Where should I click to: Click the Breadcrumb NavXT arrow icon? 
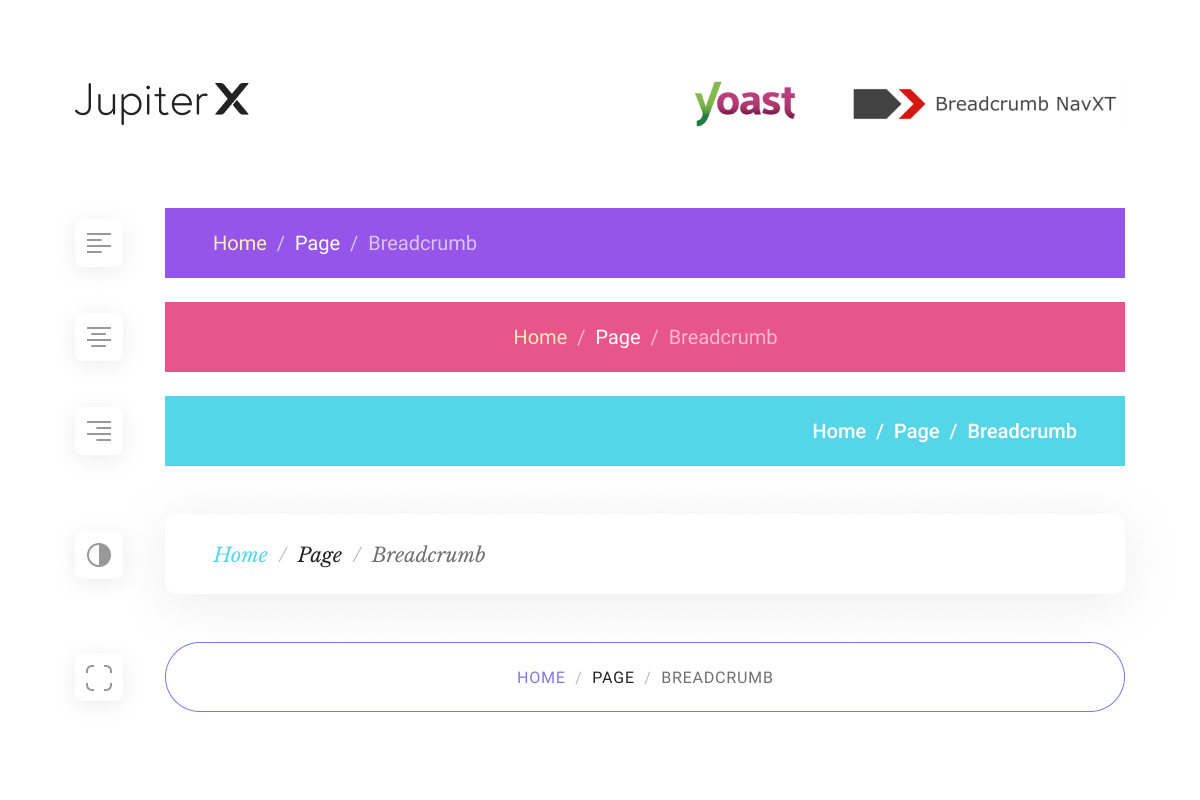click(x=888, y=104)
